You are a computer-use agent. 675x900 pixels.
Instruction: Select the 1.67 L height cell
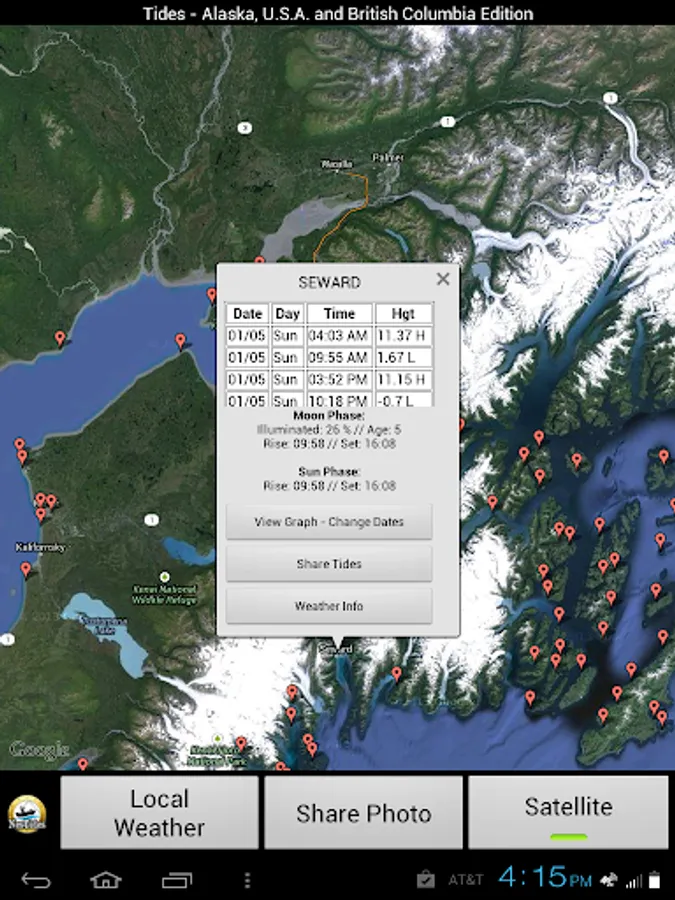coord(403,358)
